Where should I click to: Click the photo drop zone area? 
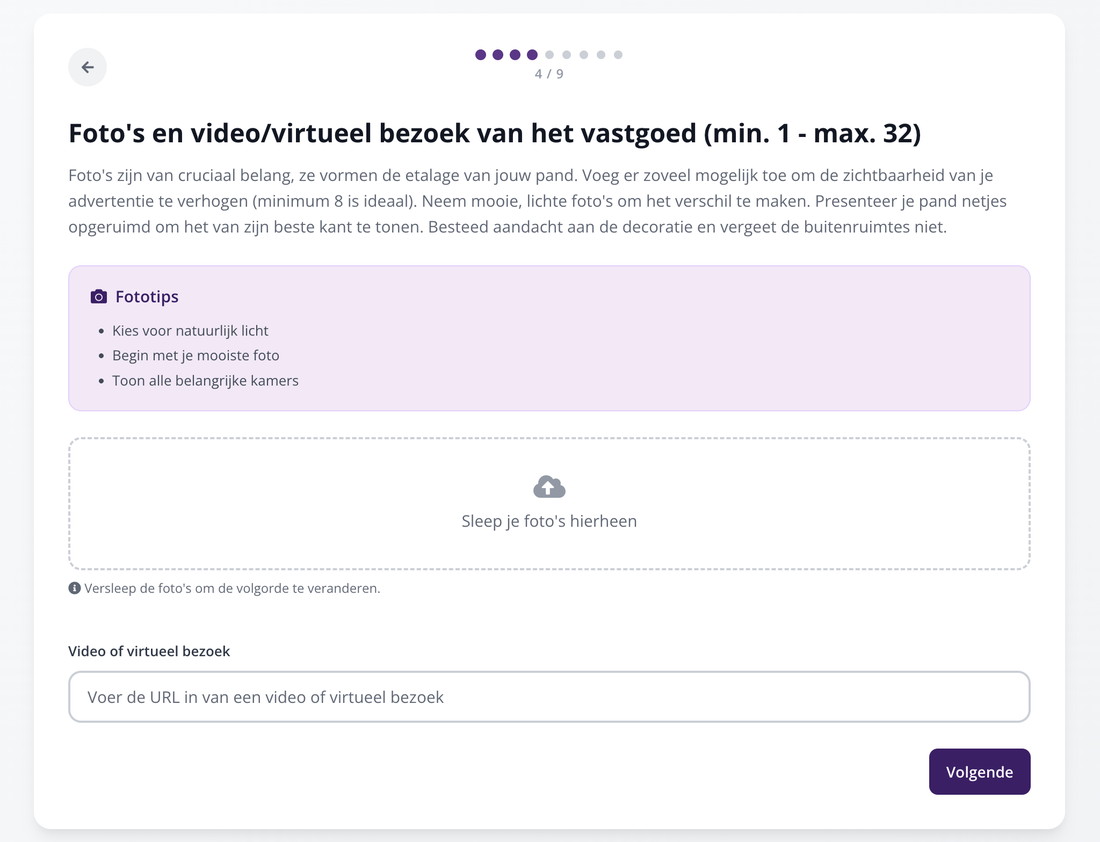[549, 504]
